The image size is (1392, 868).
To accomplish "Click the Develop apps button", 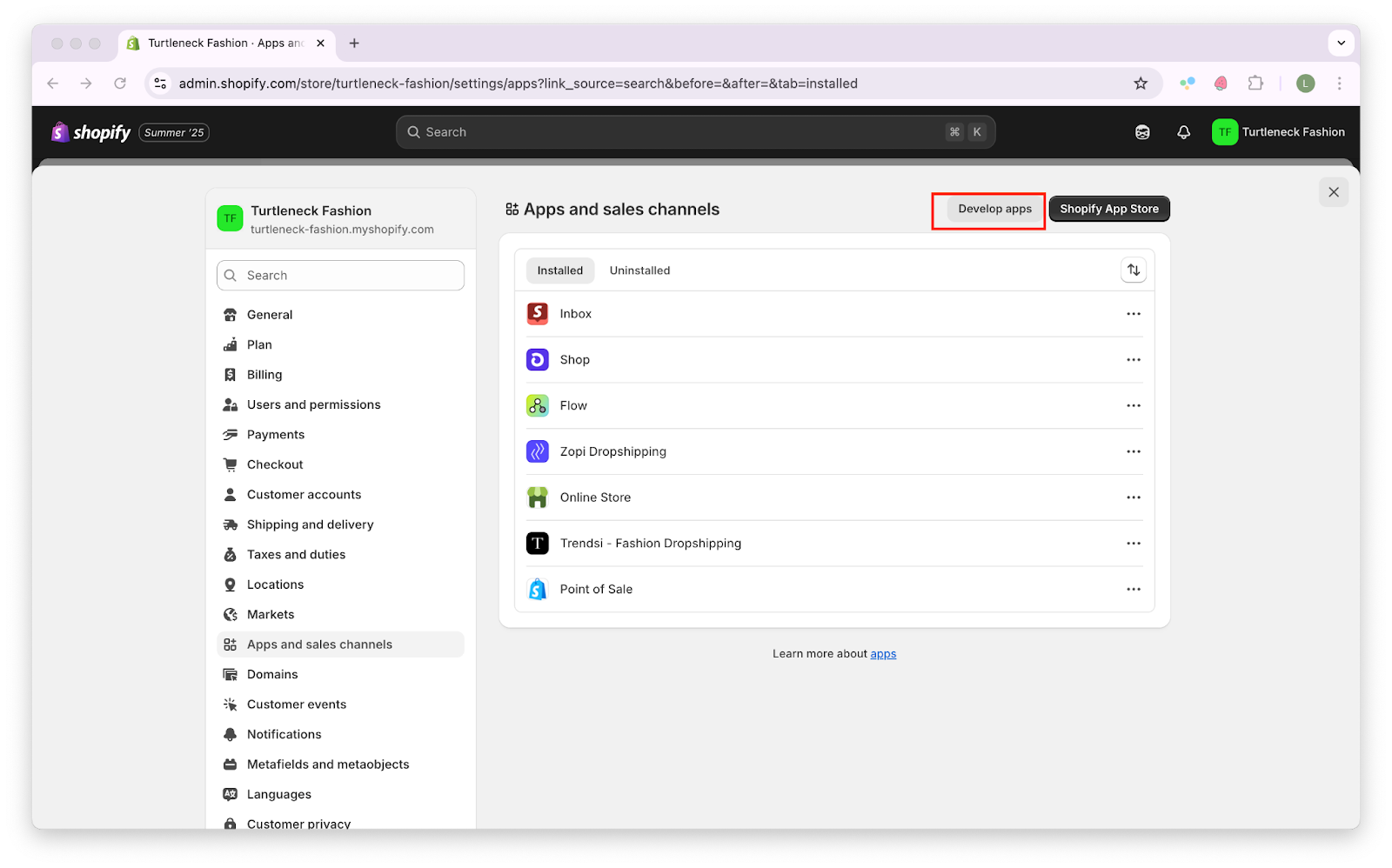I will (994, 209).
